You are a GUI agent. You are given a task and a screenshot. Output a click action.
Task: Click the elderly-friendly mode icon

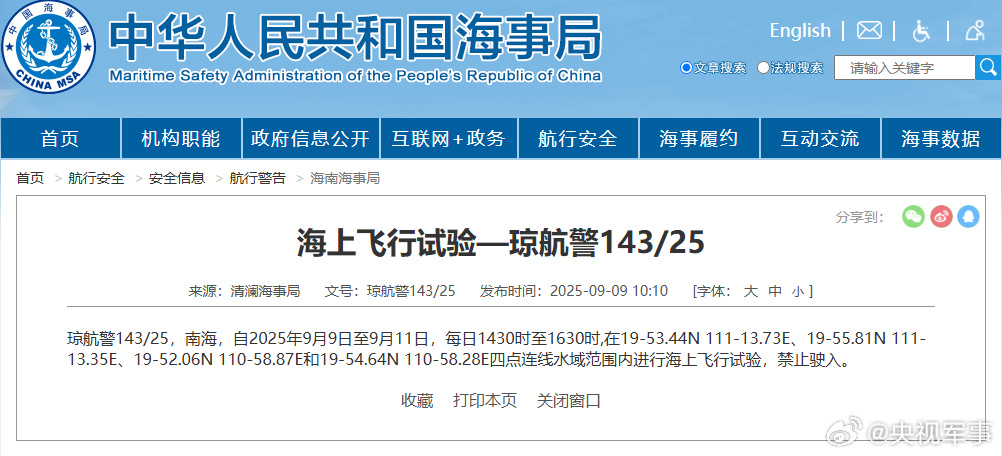click(975, 31)
